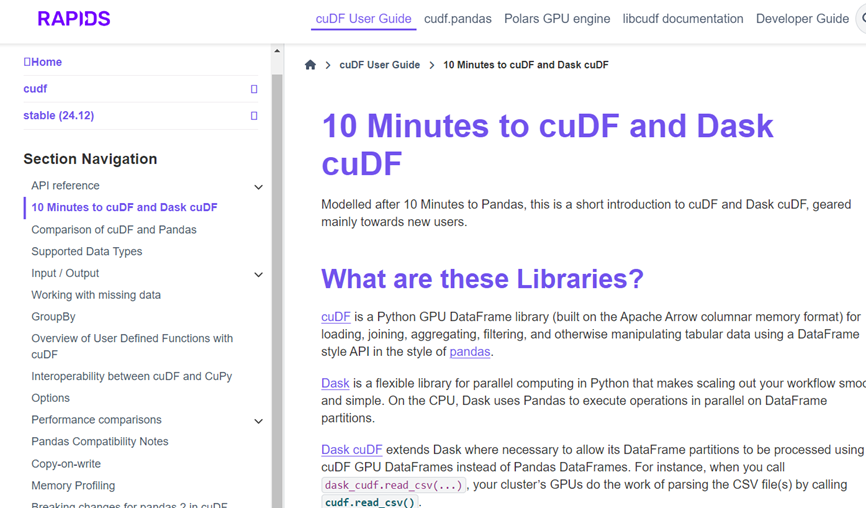Expand the Performance comparisons chevron
The image size is (866, 508).
click(x=258, y=421)
